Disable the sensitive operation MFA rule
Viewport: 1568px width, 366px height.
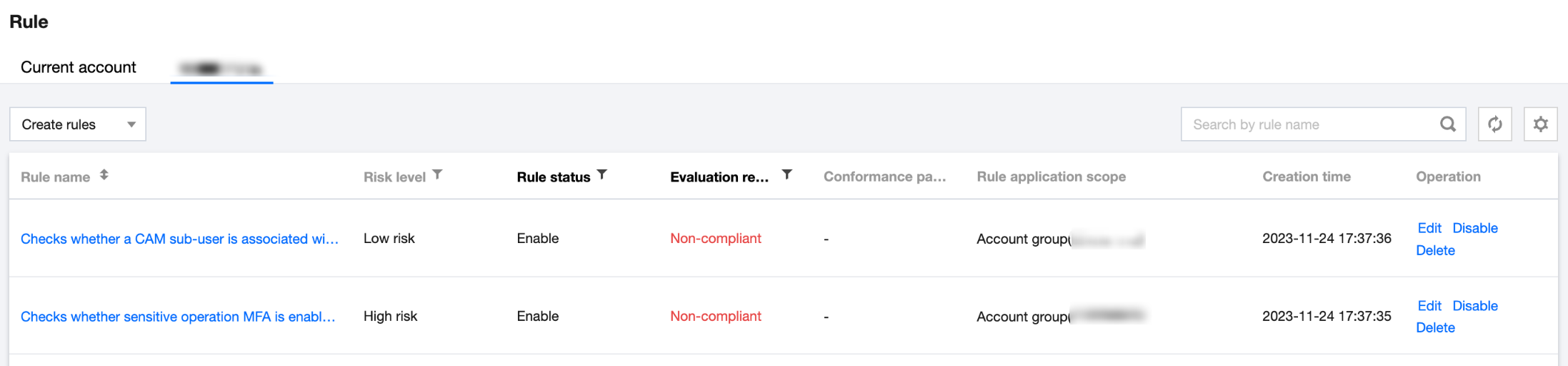1474,306
